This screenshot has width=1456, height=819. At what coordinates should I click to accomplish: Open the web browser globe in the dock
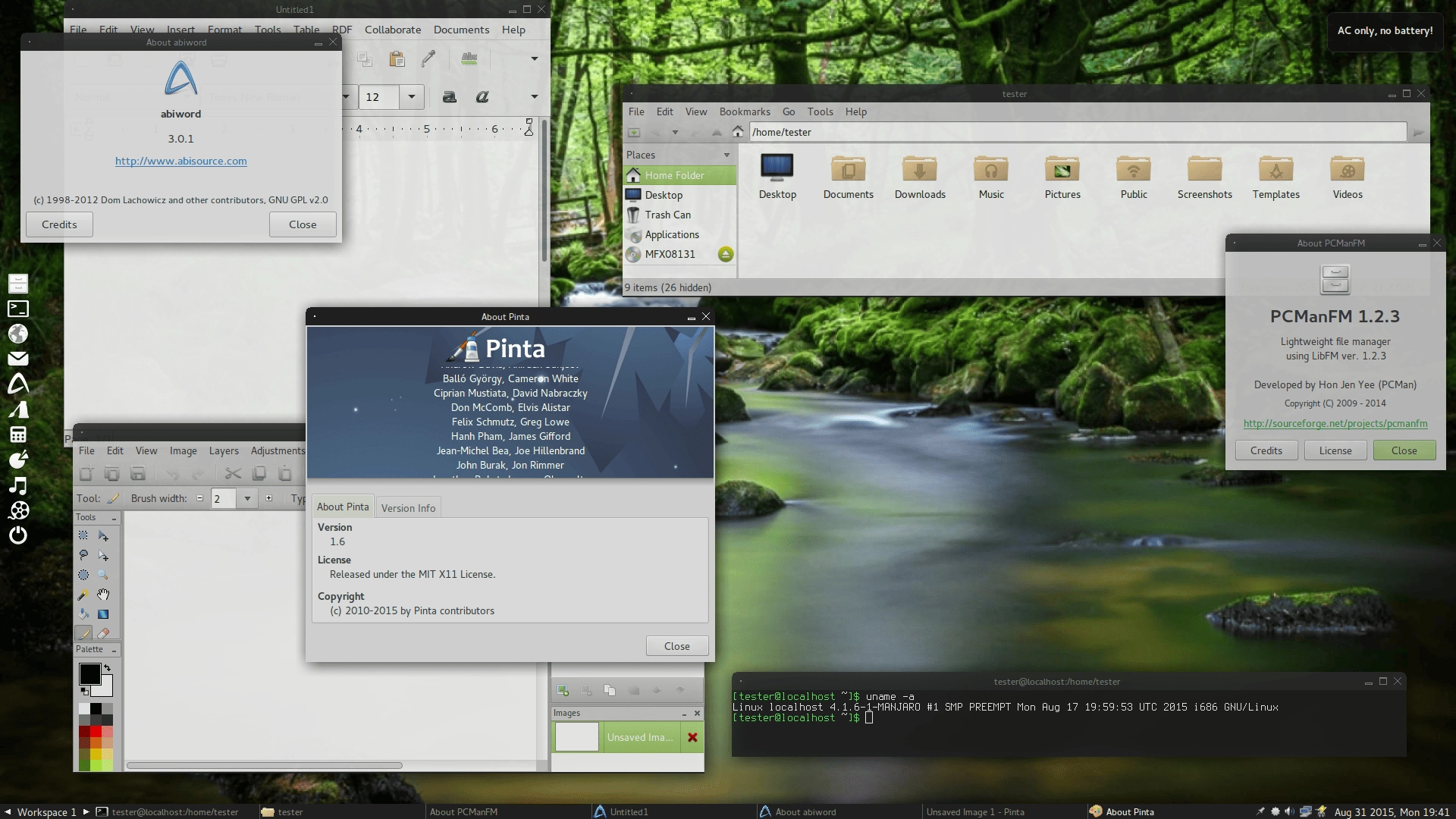click(x=18, y=334)
